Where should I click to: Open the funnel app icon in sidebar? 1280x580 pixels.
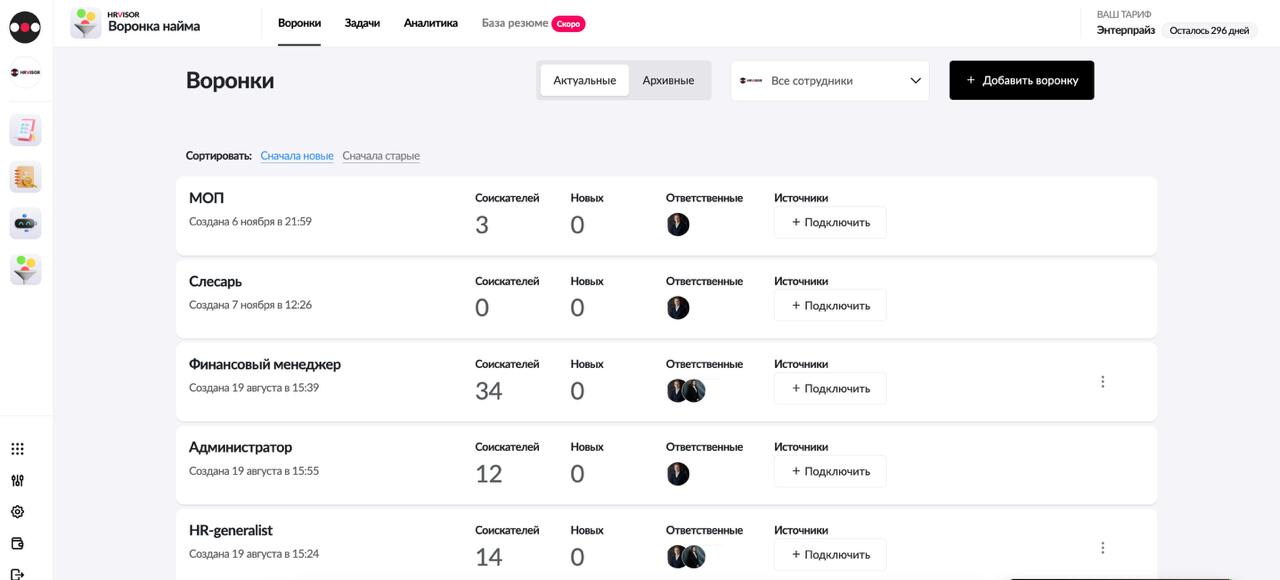pos(26,269)
